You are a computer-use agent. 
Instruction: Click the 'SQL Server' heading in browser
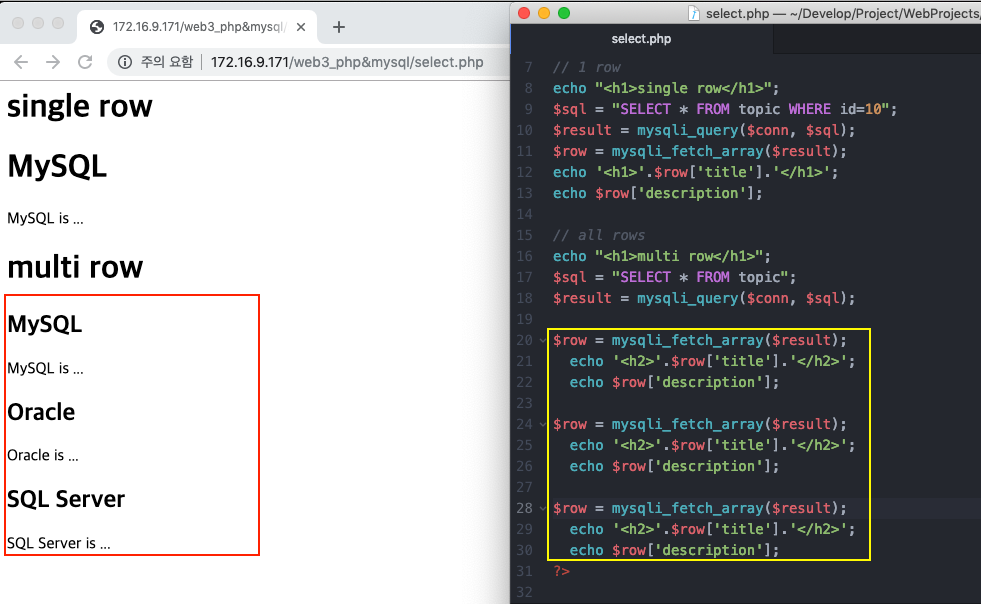tap(66, 499)
